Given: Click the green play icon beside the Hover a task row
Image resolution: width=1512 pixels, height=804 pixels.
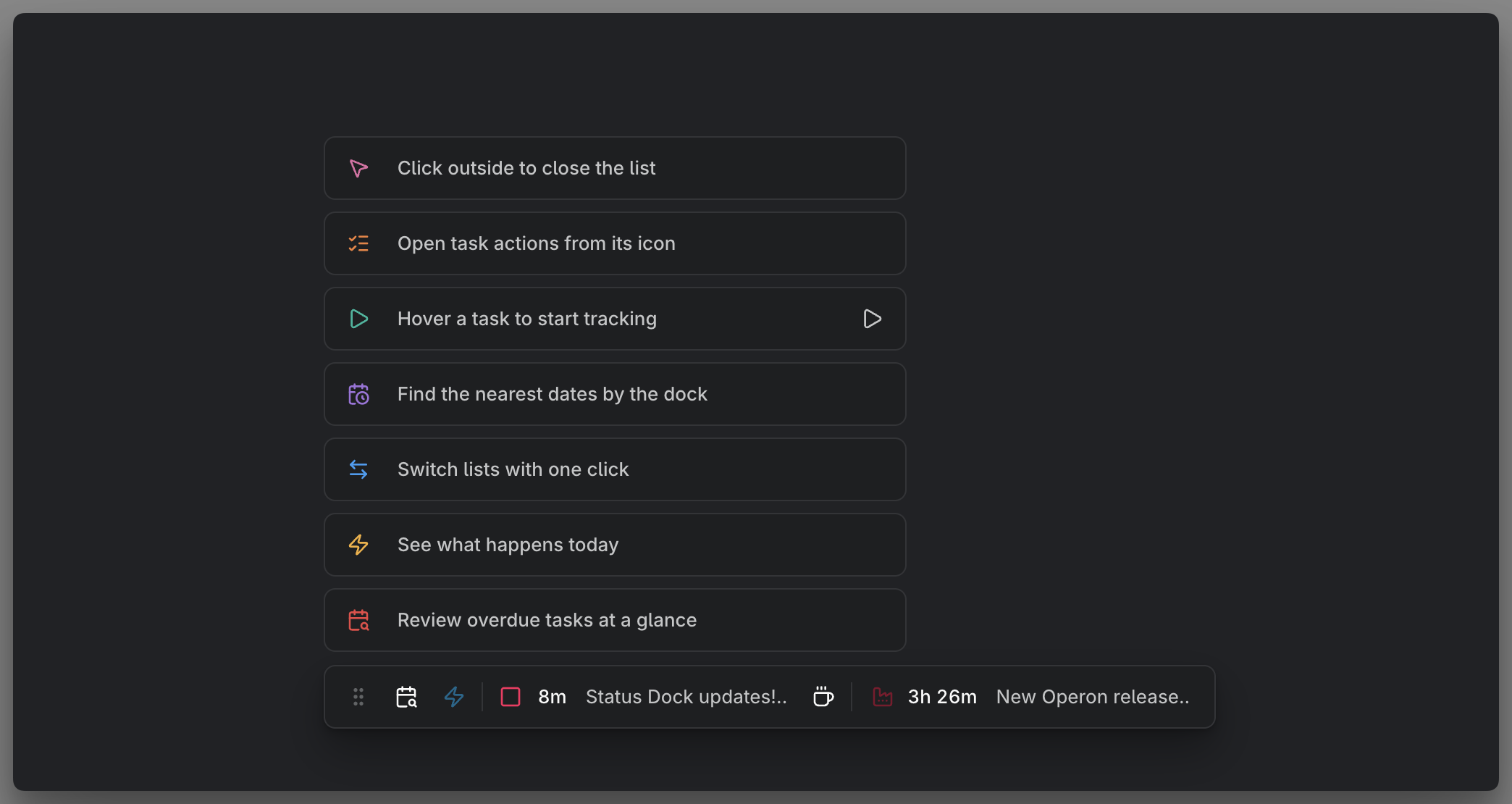Looking at the screenshot, I should [358, 319].
